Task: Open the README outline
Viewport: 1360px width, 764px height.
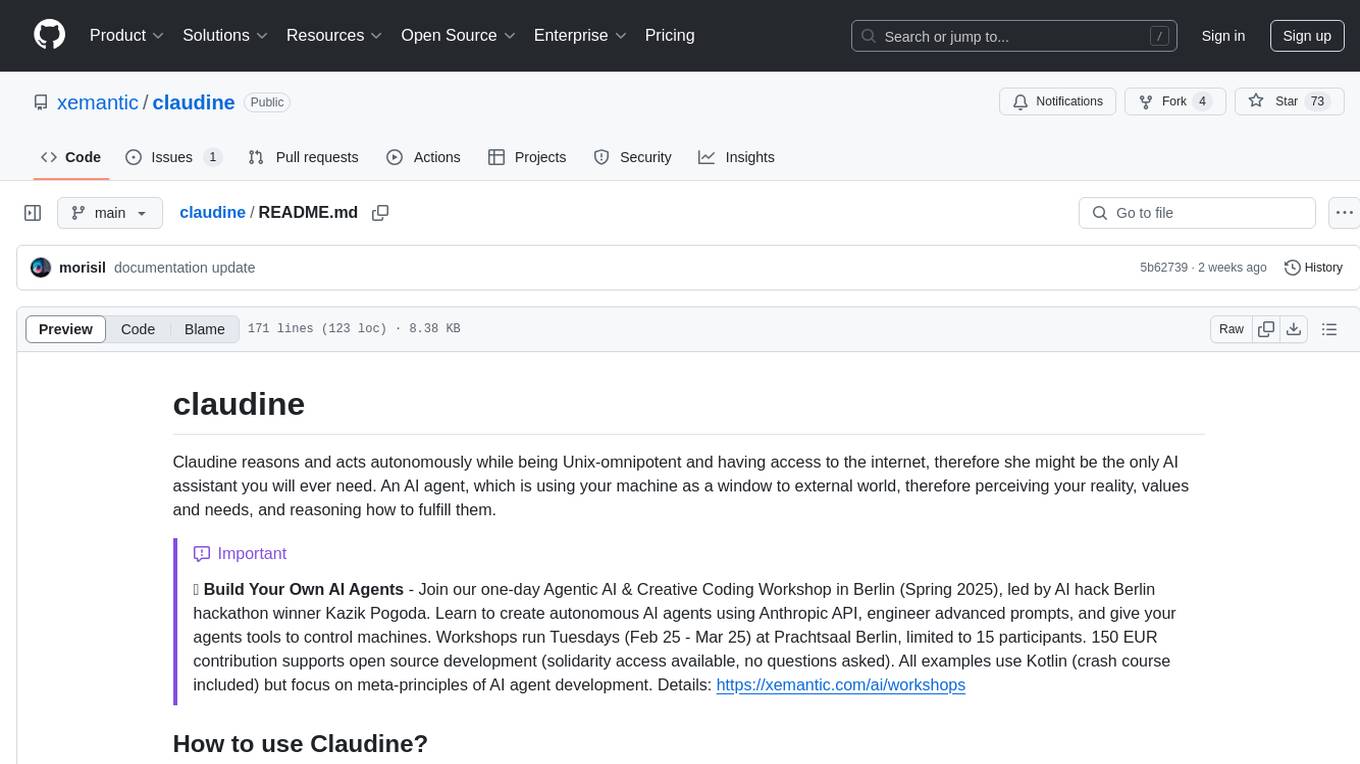Action: pyautogui.click(x=1329, y=329)
